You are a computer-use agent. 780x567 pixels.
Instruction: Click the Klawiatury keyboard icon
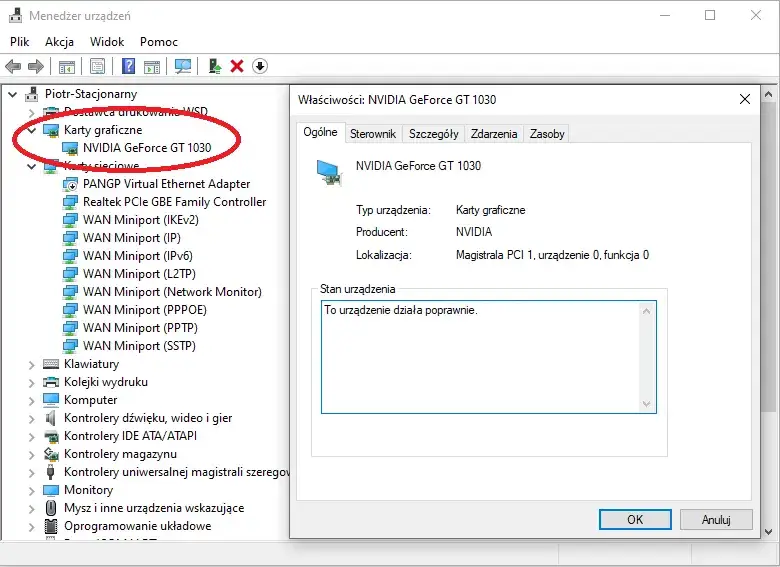(x=51, y=364)
